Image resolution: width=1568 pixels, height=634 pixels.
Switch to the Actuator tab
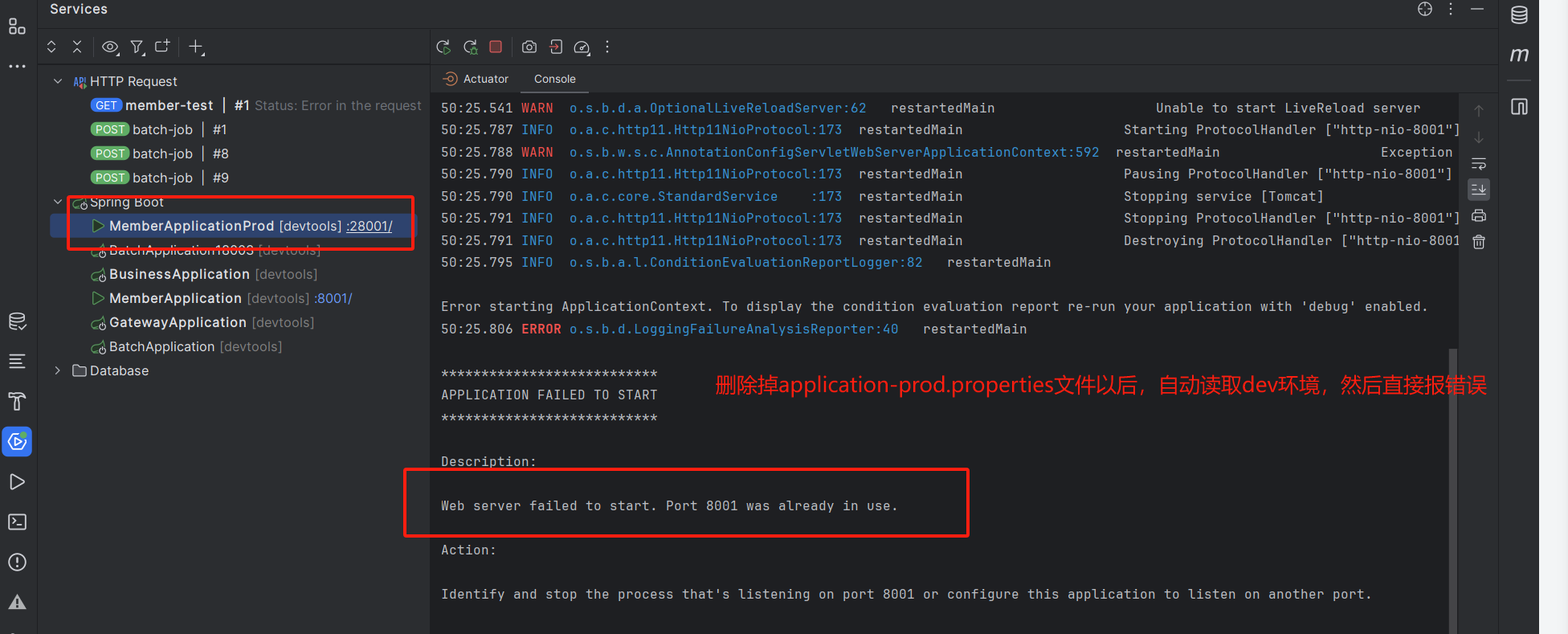click(476, 79)
